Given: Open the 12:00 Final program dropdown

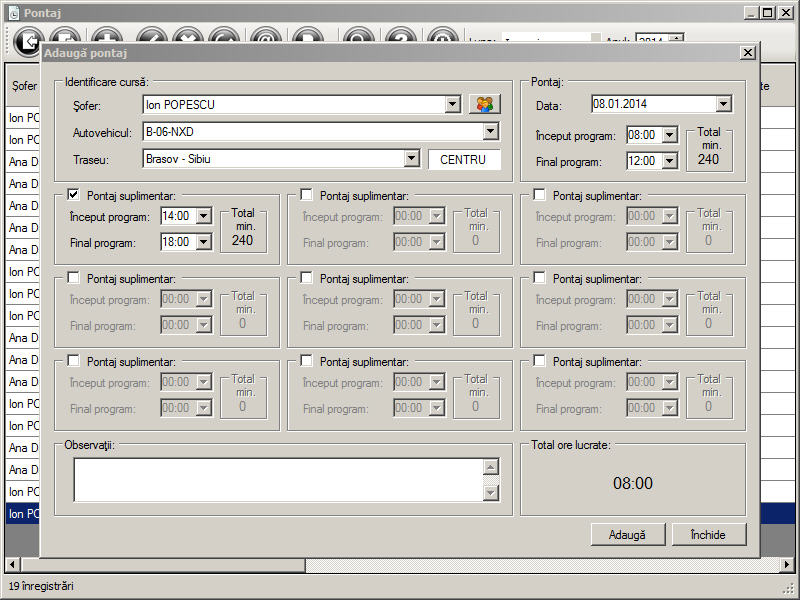Looking at the screenshot, I should click(x=669, y=161).
